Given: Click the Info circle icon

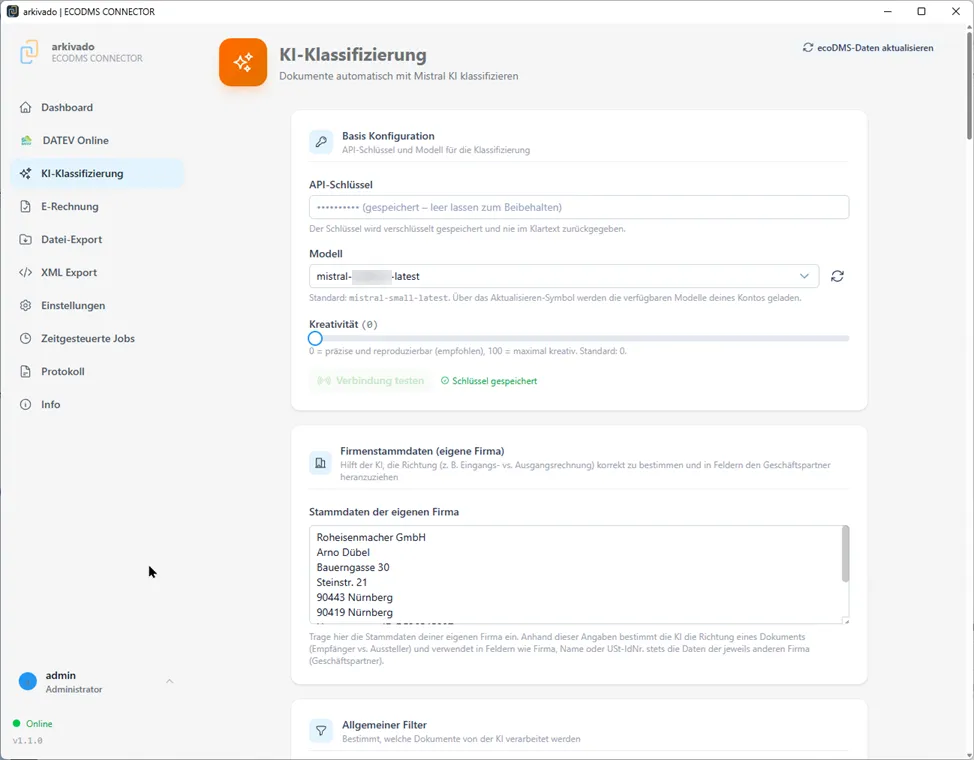Looking at the screenshot, I should [25, 404].
